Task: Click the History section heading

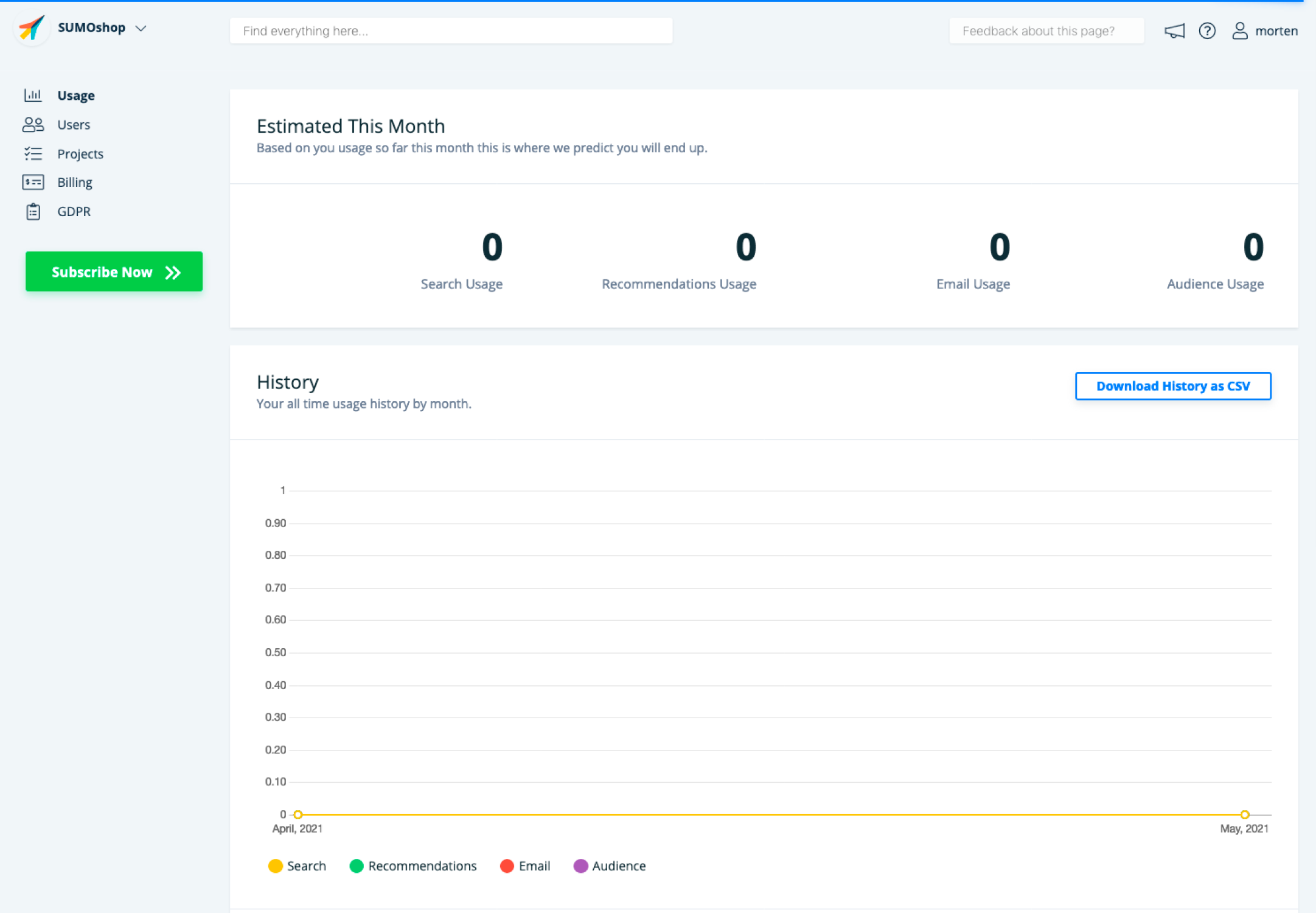Action: point(288,382)
